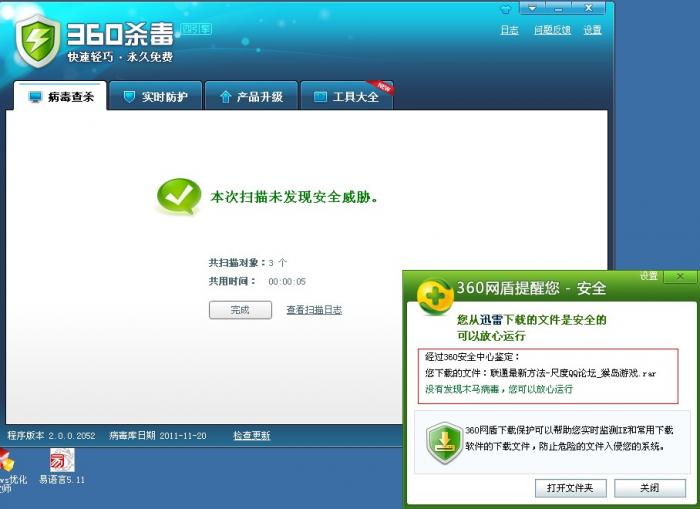Switch to the 工具大全 tab
The height and width of the screenshot is (509, 700).
click(347, 96)
